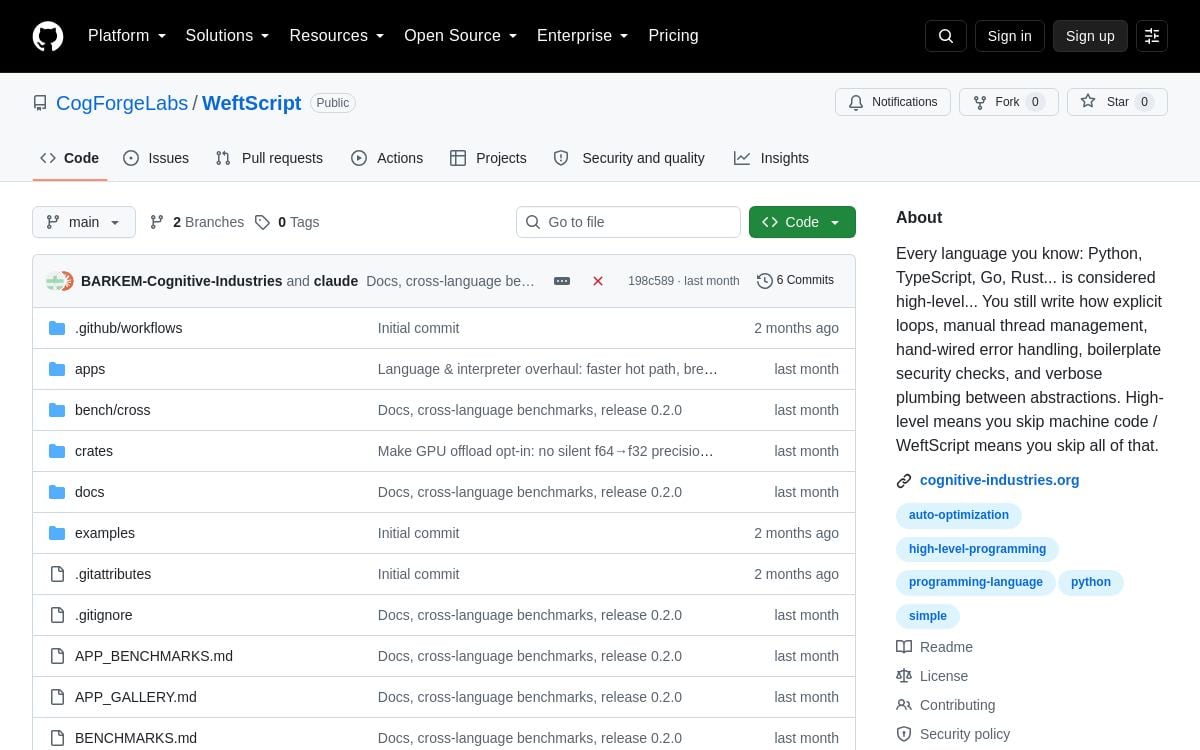Click the tag icon next to Tags
Image resolution: width=1200 pixels, height=750 pixels.
(262, 222)
